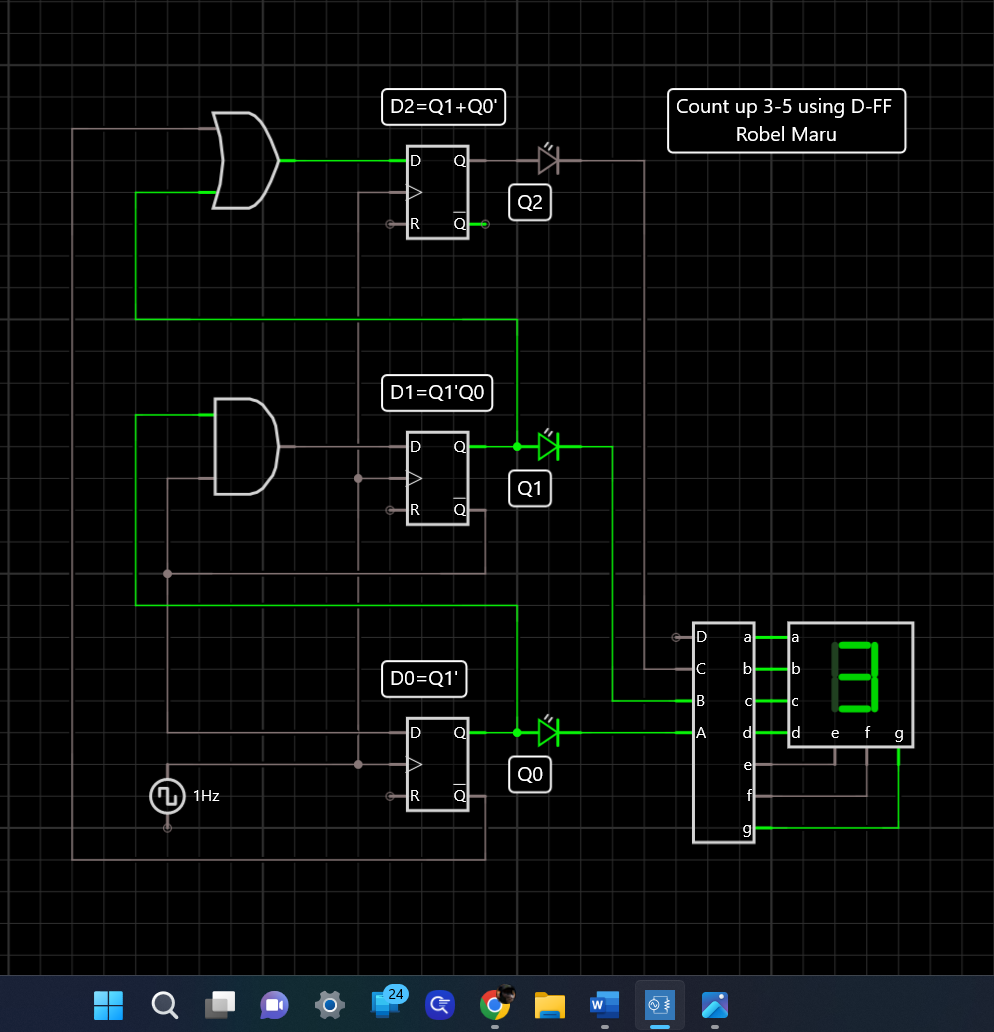994x1032 pixels.
Task: Open Google Chrome from the taskbar
Action: click(x=495, y=1006)
